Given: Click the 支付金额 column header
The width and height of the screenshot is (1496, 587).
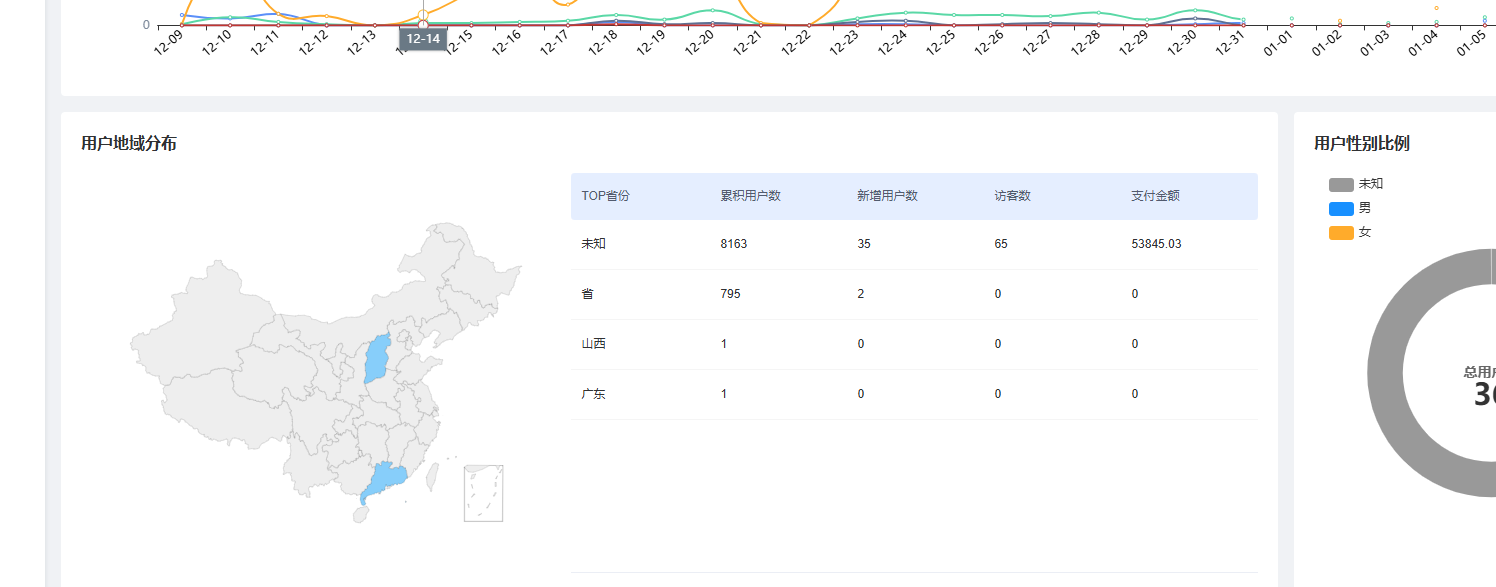Looking at the screenshot, I should point(1155,196).
